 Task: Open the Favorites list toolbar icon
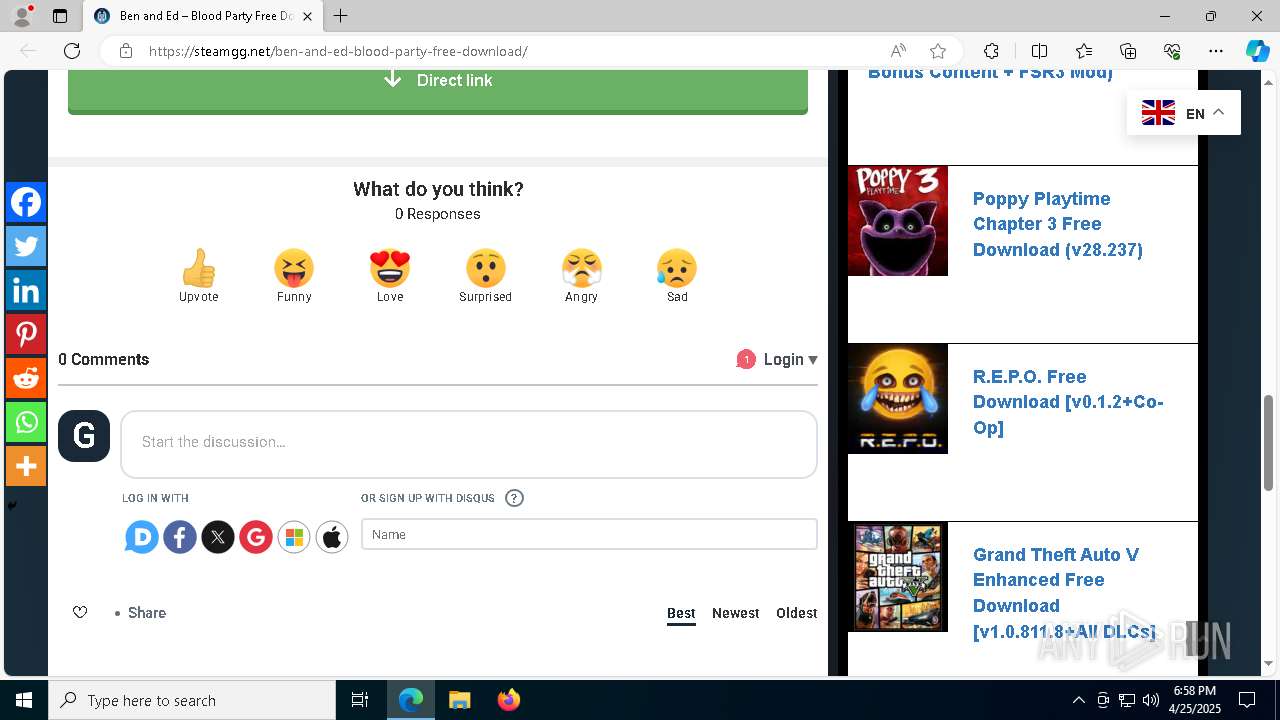[x=1084, y=51]
